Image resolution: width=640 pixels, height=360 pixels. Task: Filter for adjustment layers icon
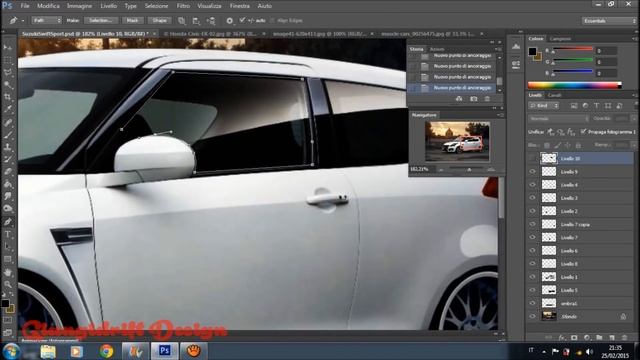585,106
